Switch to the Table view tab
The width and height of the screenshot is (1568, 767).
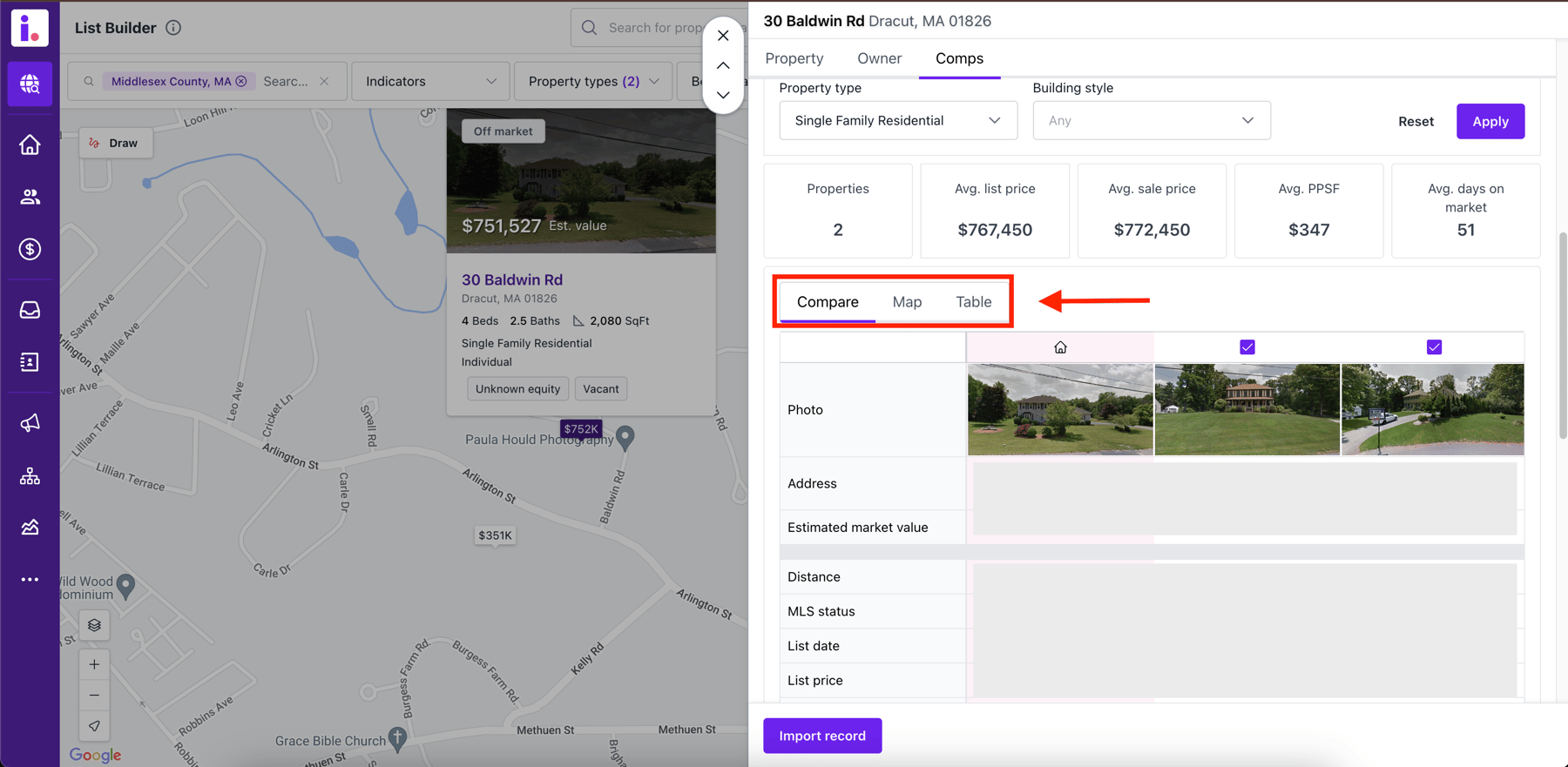point(973,302)
